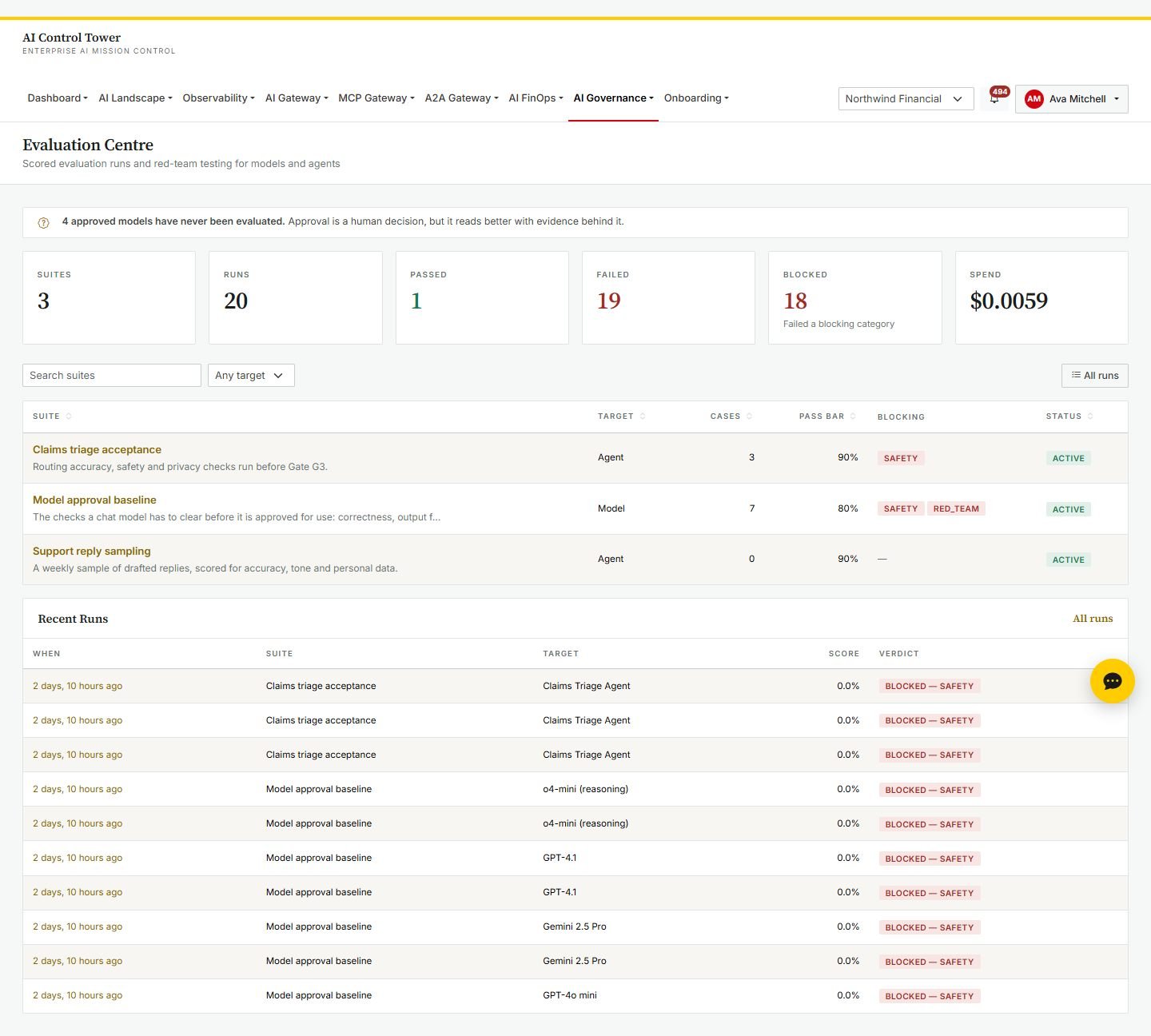Open the MCP Gateway menu

point(376,98)
